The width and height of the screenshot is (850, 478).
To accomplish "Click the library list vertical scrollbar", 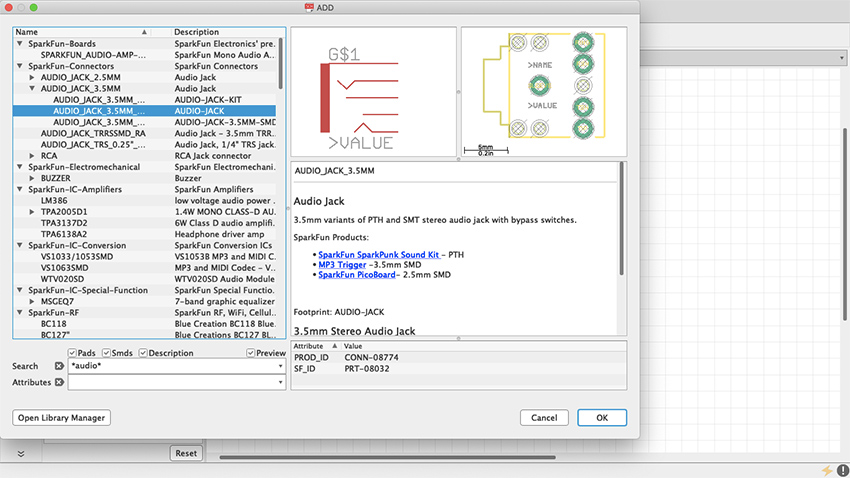I will click(x=280, y=63).
